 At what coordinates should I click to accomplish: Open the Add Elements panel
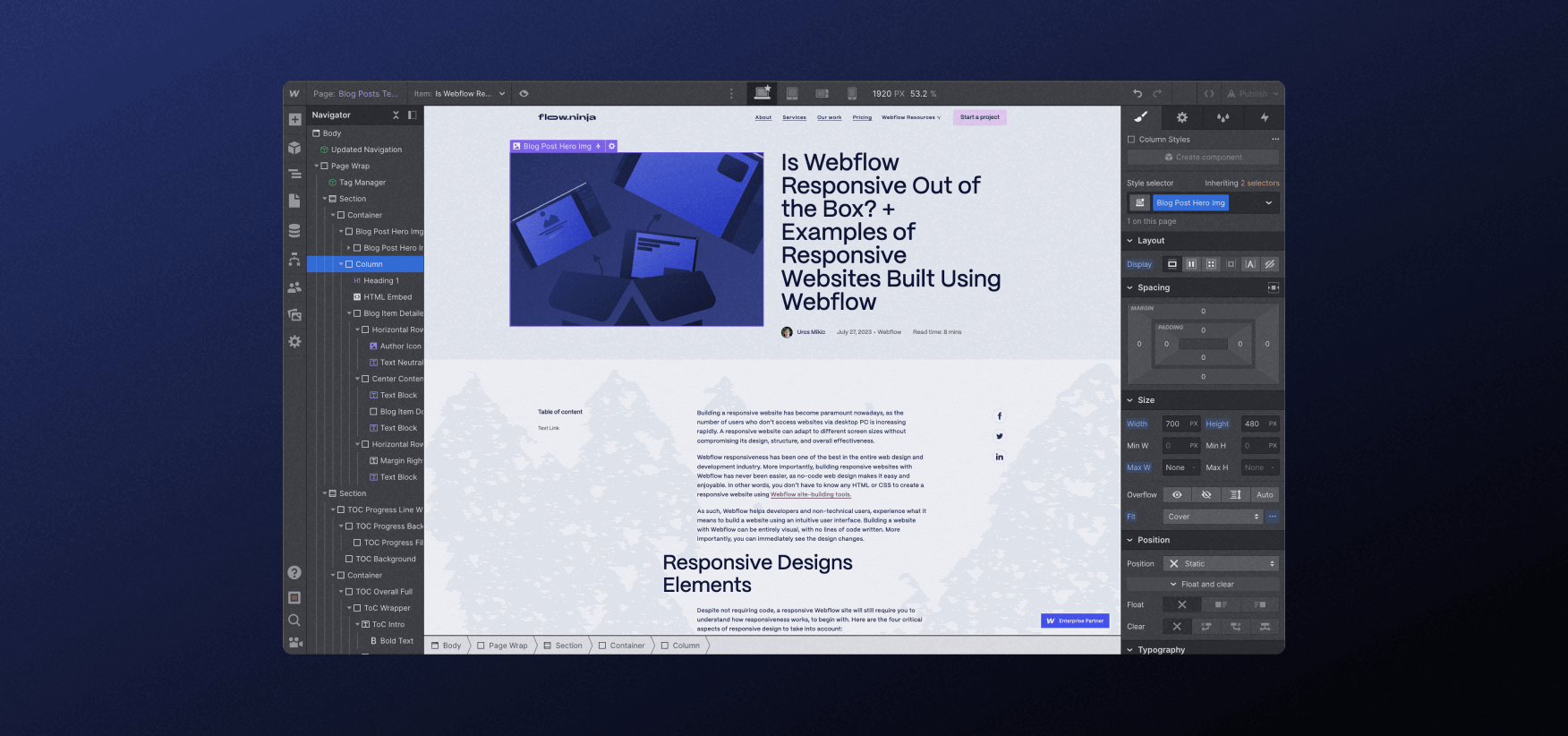pyautogui.click(x=294, y=120)
